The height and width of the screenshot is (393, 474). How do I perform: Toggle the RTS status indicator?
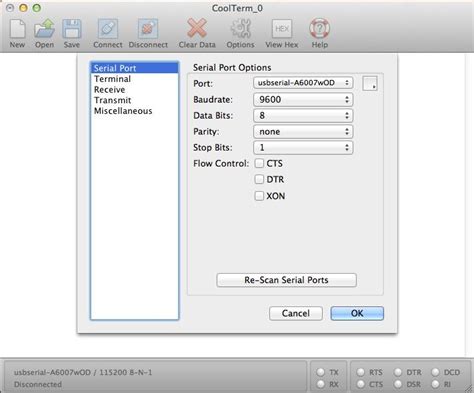[x=361, y=372]
